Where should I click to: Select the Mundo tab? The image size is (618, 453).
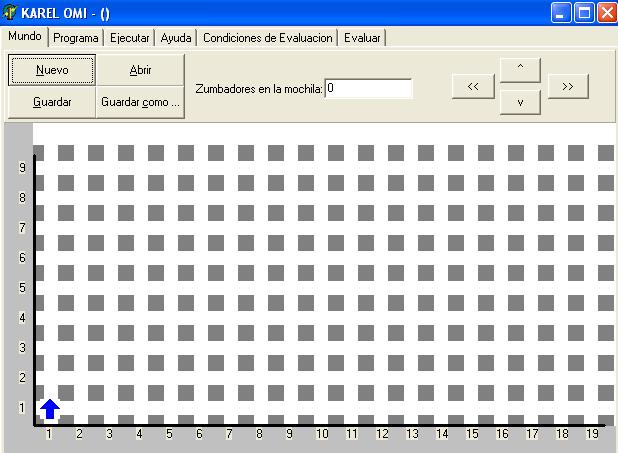coord(24,37)
